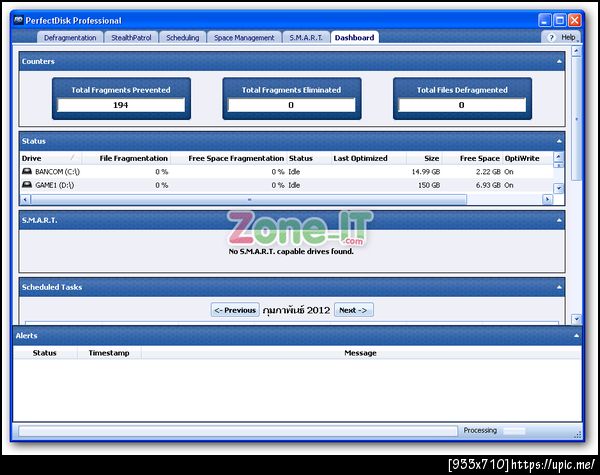Select the BANCOM (C:\) drive icon

tap(27, 171)
